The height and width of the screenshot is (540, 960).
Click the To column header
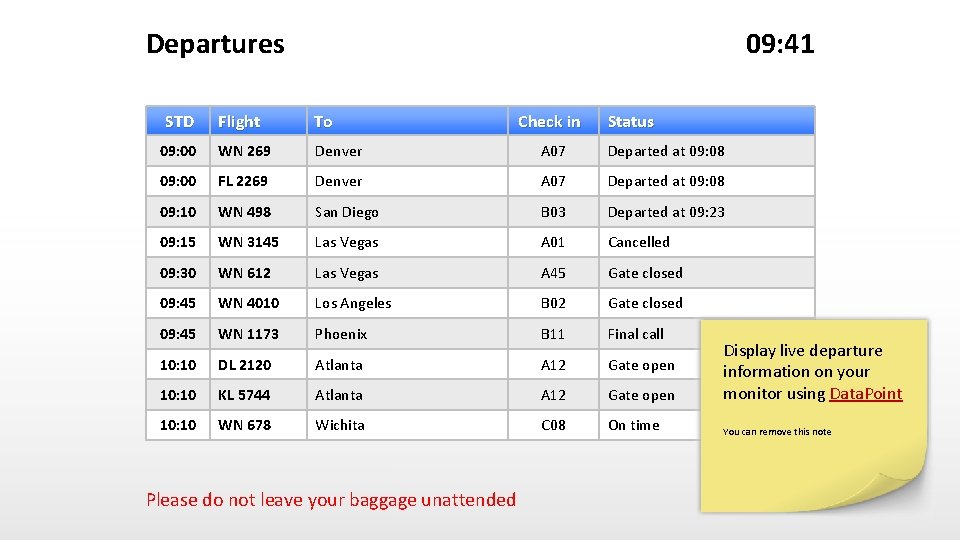tap(407, 121)
